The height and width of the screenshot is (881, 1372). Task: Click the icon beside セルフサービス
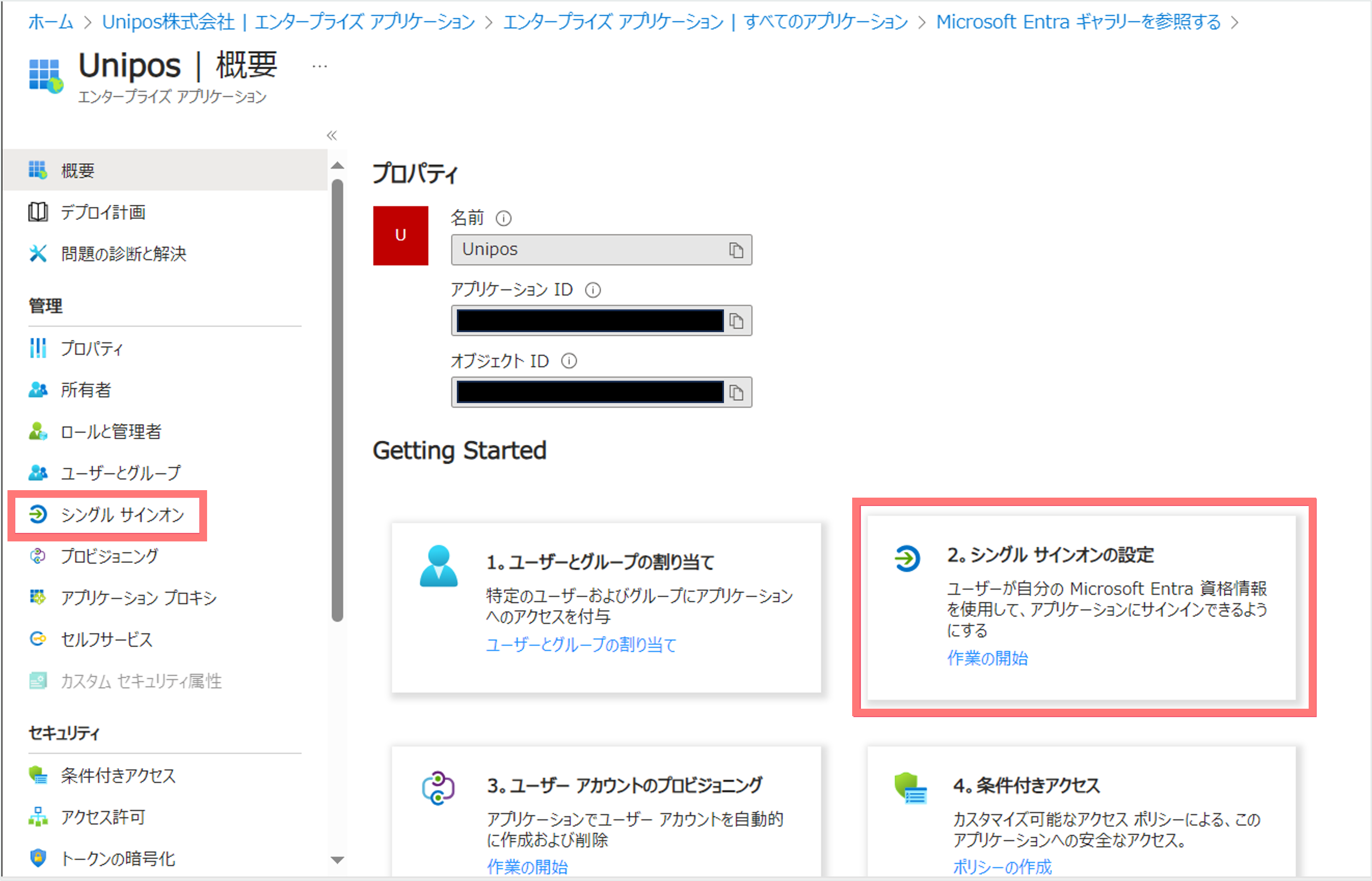(x=38, y=639)
